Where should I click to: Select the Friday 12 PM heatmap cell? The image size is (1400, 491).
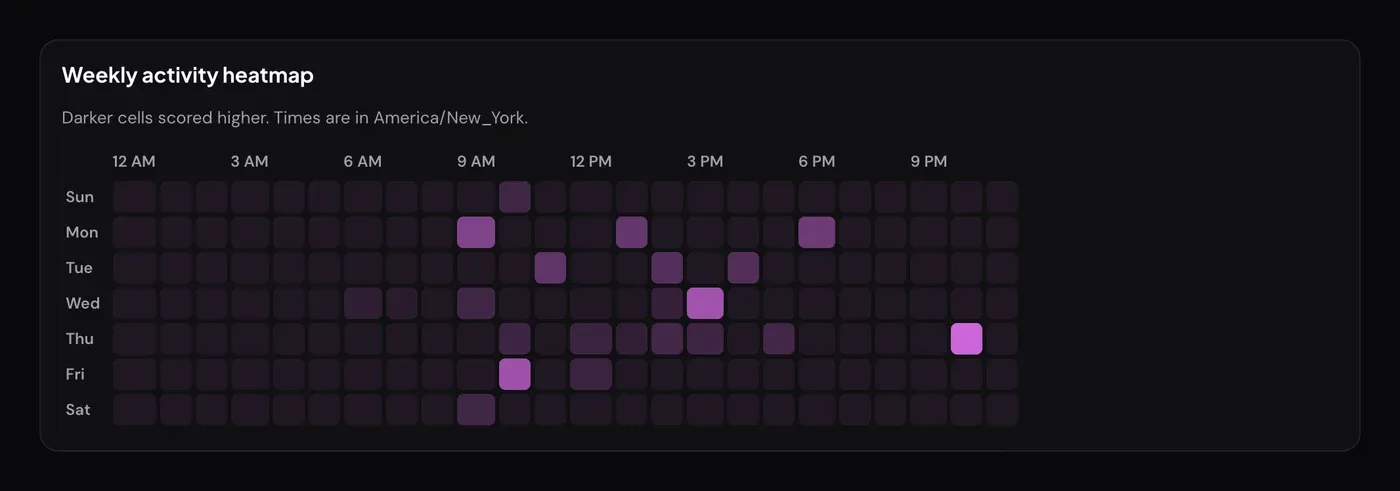tap(591, 374)
